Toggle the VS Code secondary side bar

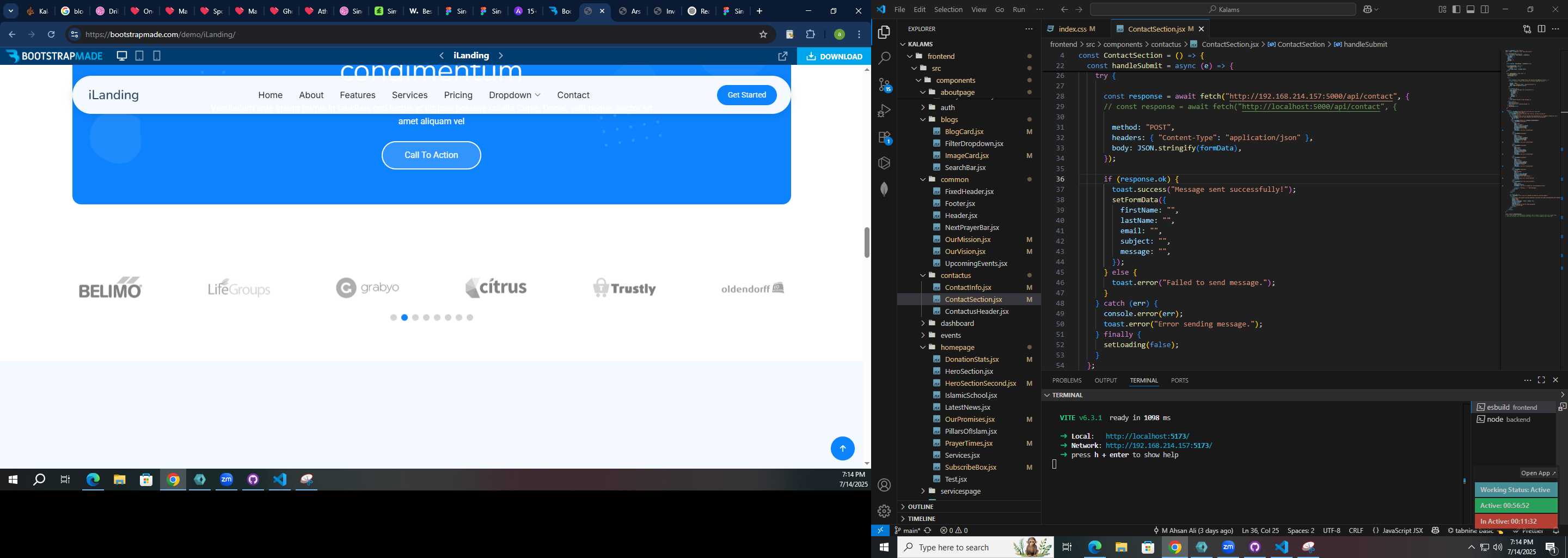tap(1485, 9)
